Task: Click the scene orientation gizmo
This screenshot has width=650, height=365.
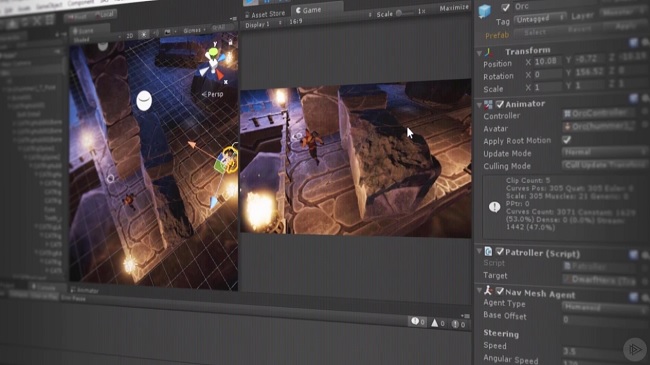Action: [x=214, y=64]
